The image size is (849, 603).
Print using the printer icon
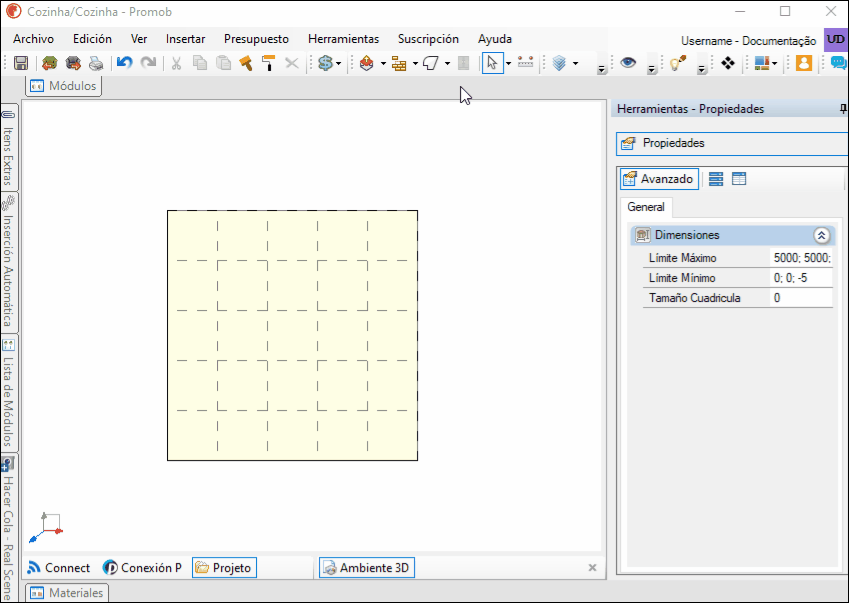96,63
